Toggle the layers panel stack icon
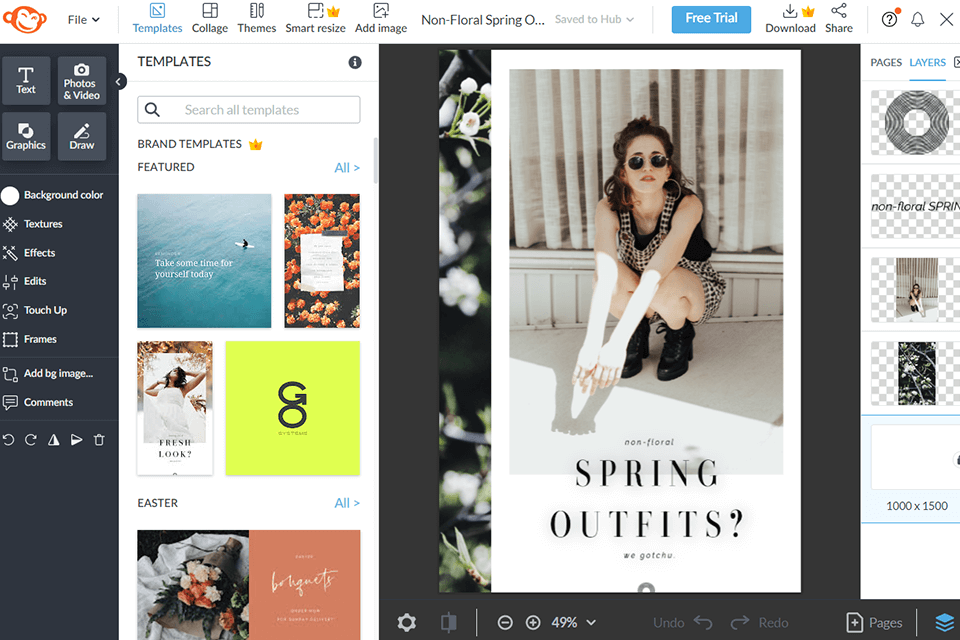960x640 pixels. tap(945, 623)
